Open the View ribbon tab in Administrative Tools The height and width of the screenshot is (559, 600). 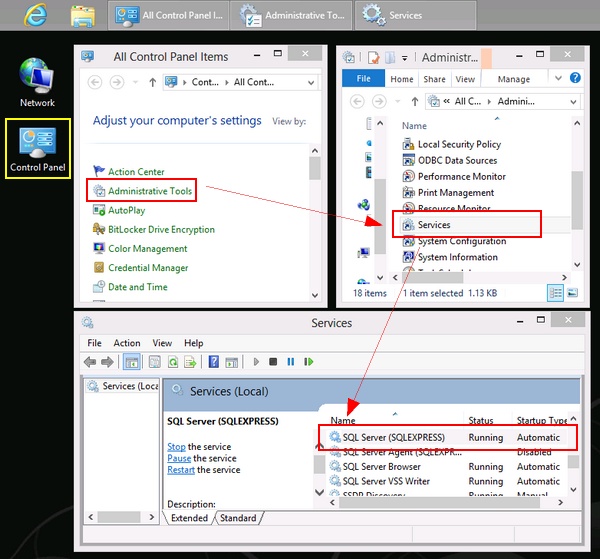[x=465, y=79]
